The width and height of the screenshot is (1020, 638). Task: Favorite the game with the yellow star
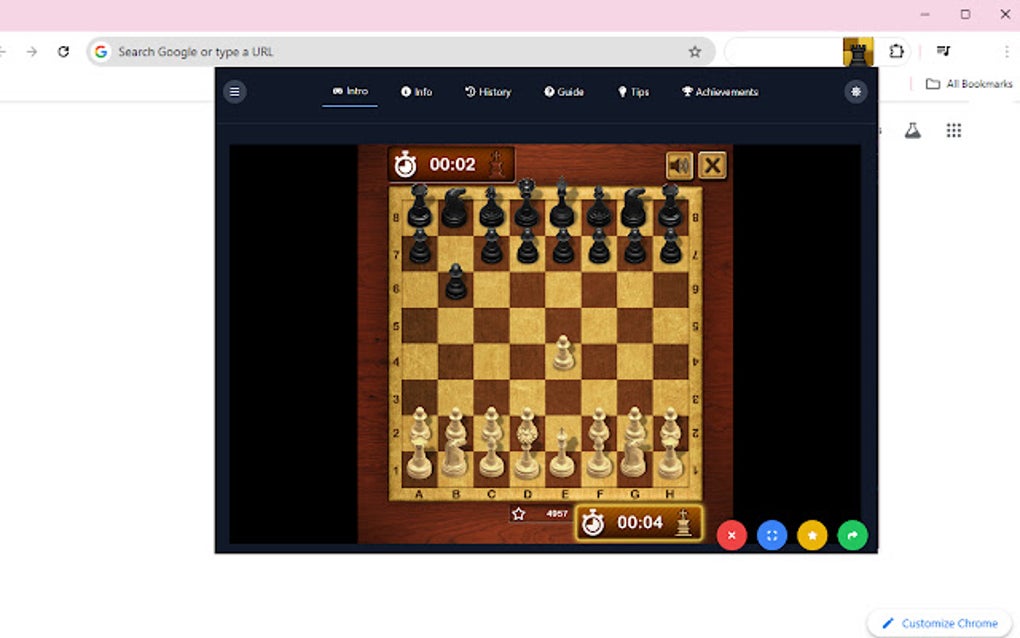pos(811,535)
